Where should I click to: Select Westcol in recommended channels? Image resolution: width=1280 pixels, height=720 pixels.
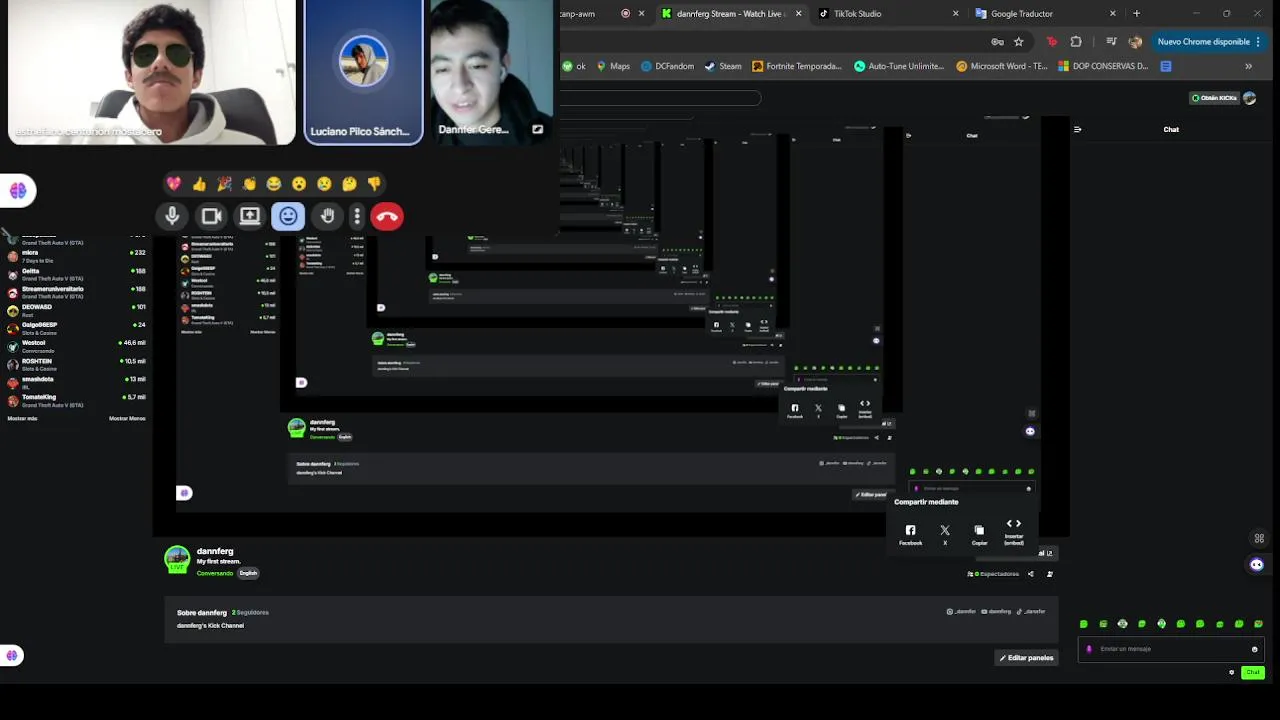pos(76,346)
